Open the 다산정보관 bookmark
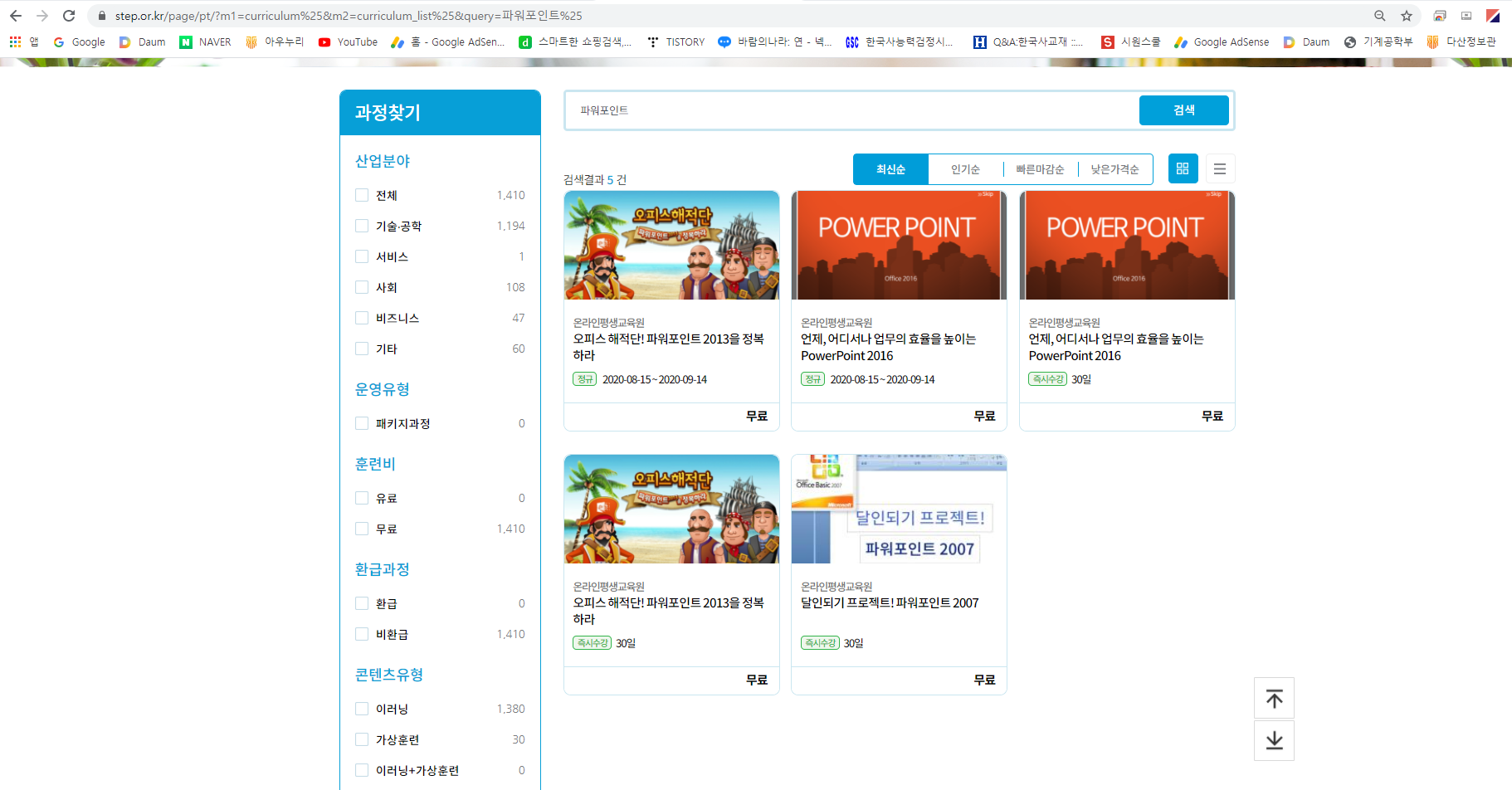Viewport: 1512px width, 790px height. pos(1461,41)
